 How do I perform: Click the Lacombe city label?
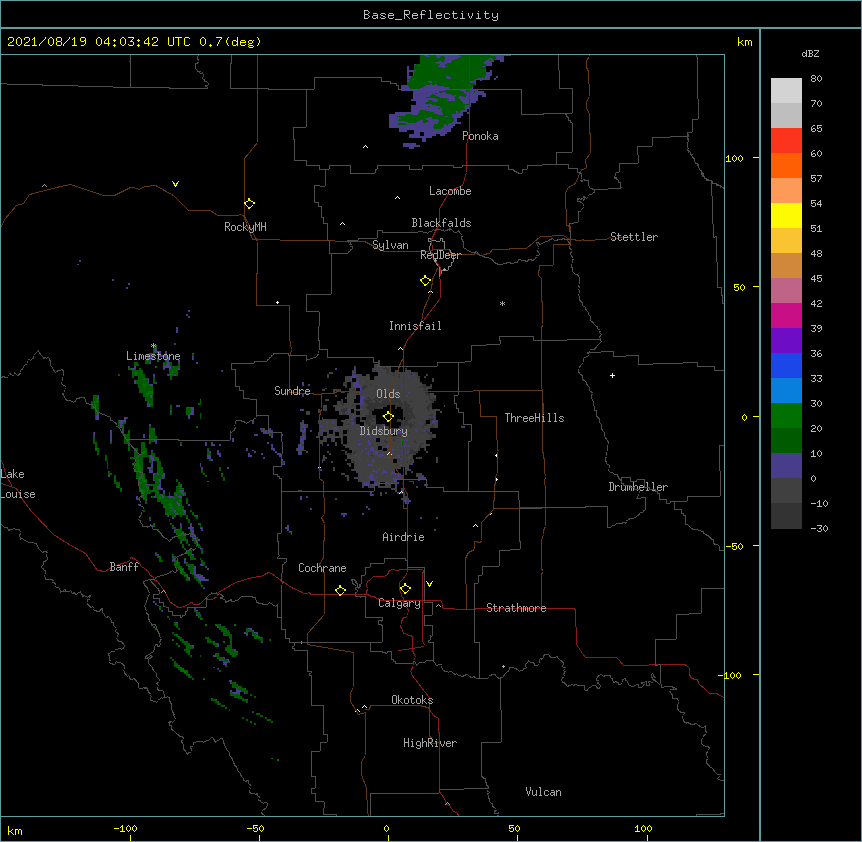pyautogui.click(x=450, y=191)
